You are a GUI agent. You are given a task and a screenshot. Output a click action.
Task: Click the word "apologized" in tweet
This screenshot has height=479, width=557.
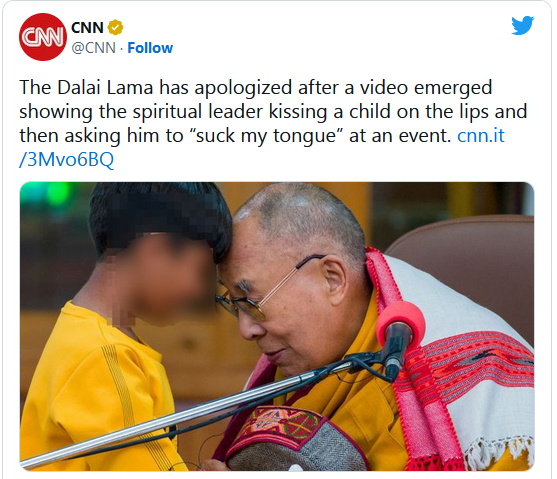243,88
